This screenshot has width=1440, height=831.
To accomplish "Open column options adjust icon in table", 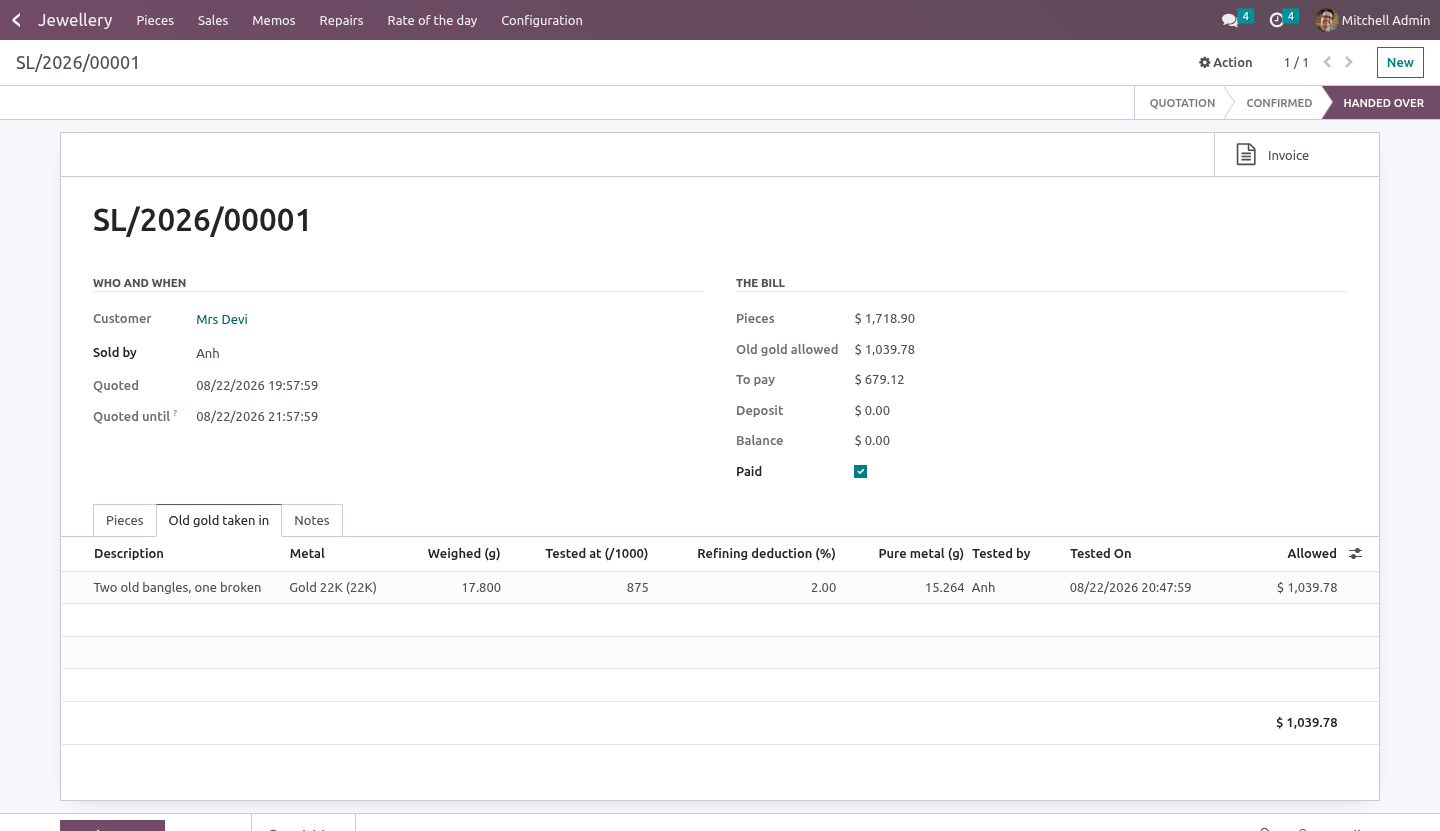I will tap(1356, 553).
